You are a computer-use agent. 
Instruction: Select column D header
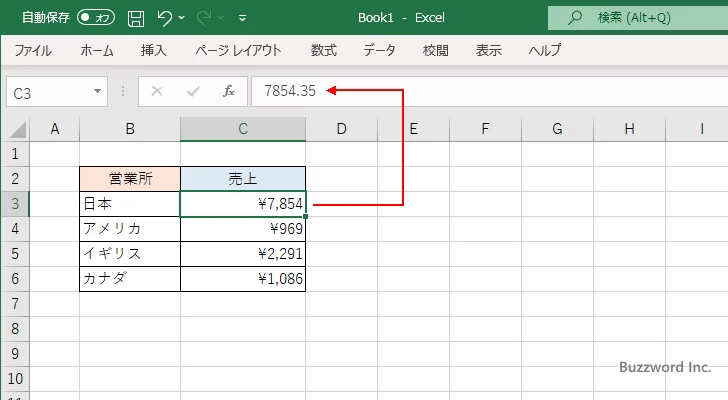click(341, 129)
